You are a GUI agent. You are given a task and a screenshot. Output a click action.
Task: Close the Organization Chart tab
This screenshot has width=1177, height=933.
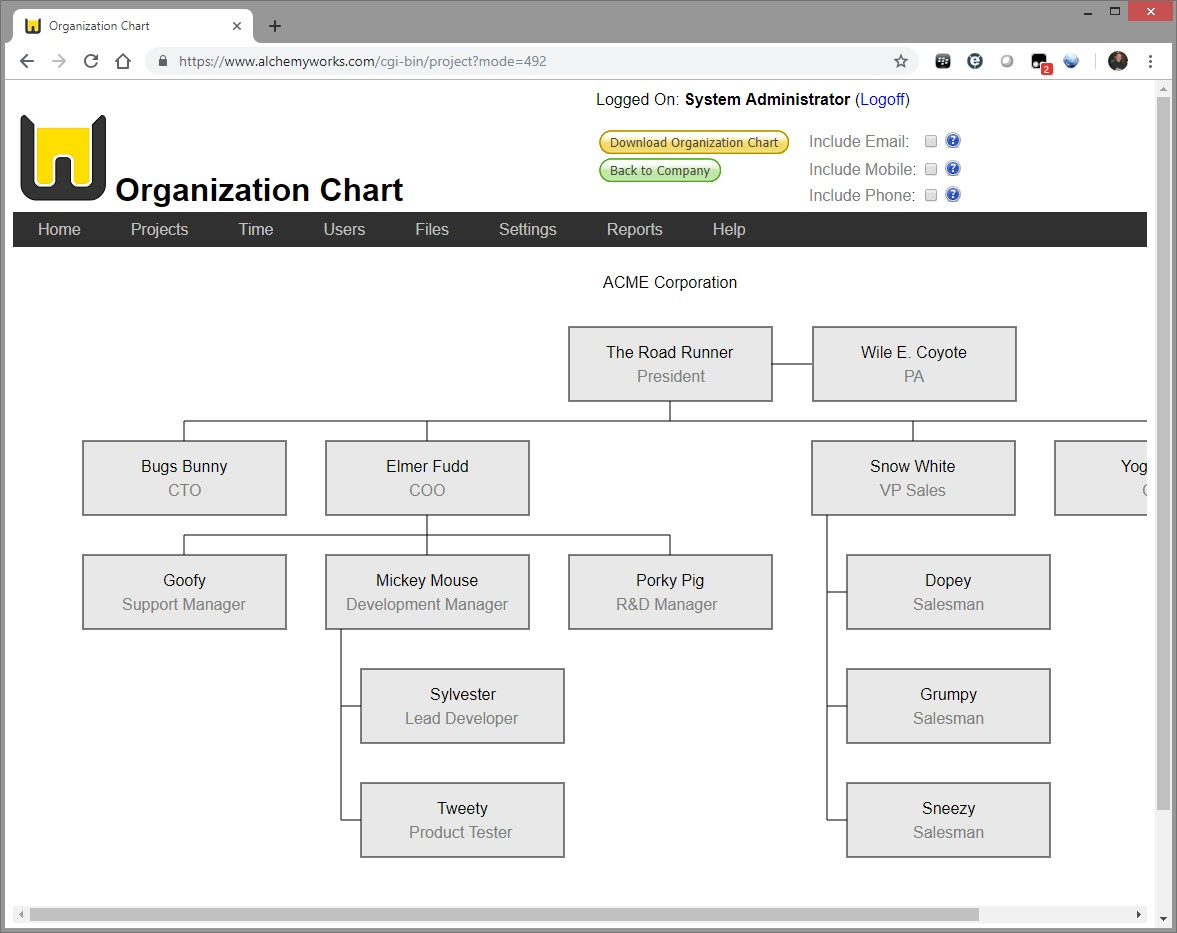coord(236,26)
